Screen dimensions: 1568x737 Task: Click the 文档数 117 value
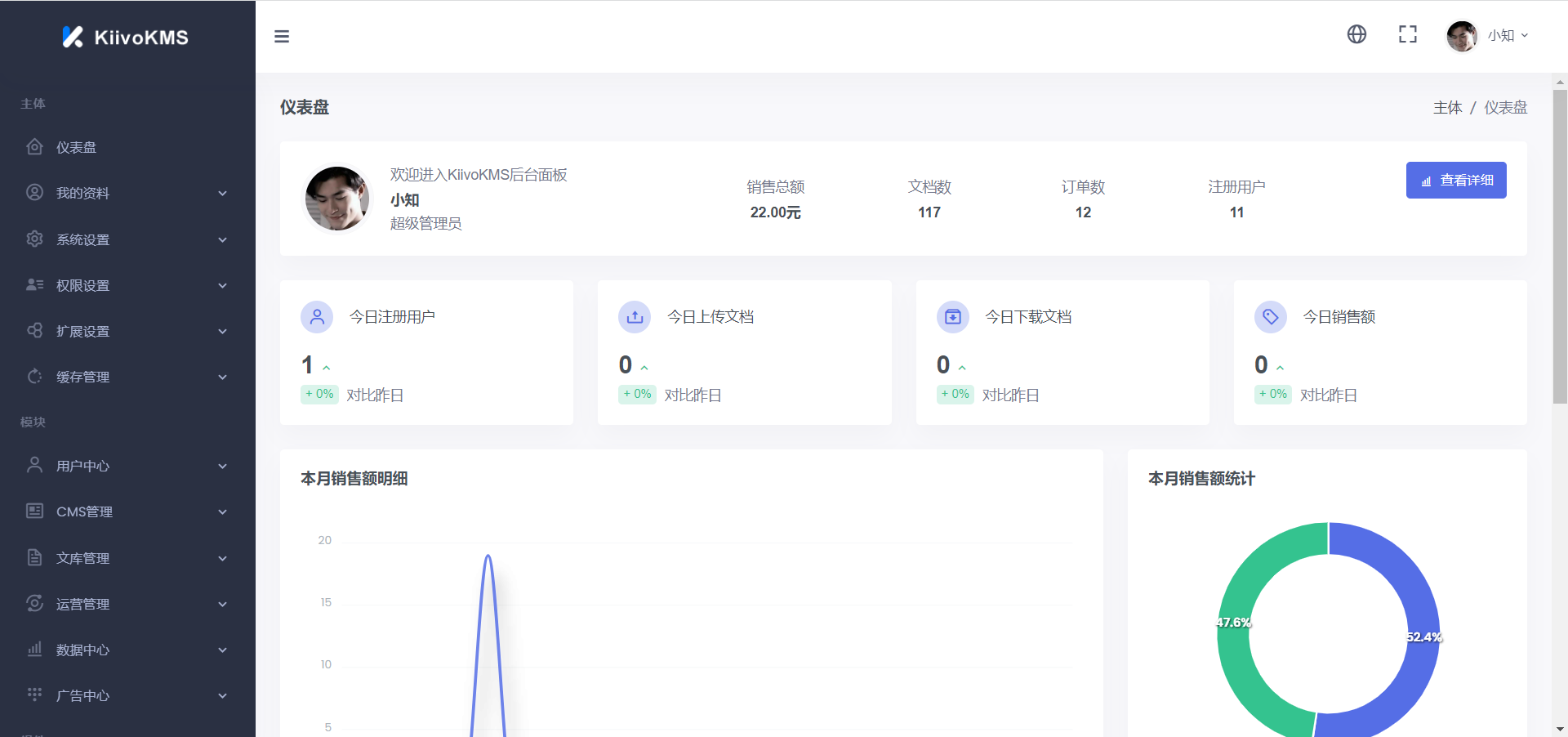pos(929,212)
